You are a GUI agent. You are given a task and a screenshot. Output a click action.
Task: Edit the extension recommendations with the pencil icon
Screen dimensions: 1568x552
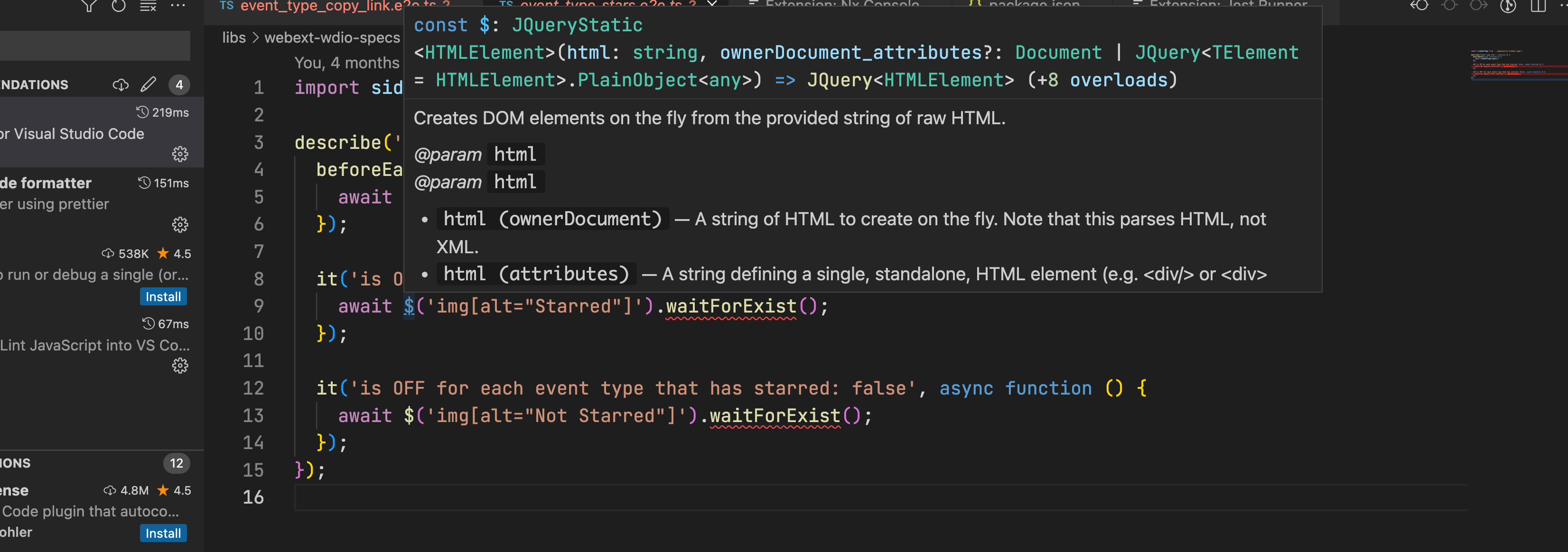(x=148, y=84)
